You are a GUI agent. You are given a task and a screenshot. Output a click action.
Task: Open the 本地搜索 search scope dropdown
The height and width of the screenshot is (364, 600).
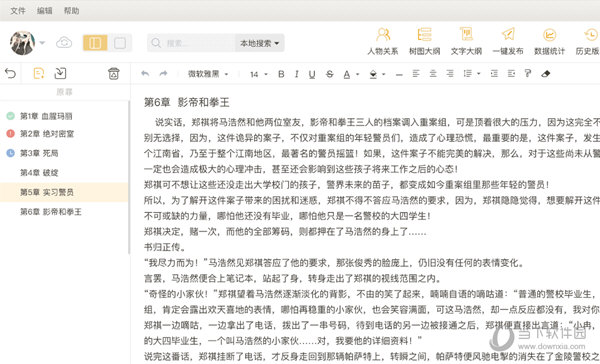point(259,43)
